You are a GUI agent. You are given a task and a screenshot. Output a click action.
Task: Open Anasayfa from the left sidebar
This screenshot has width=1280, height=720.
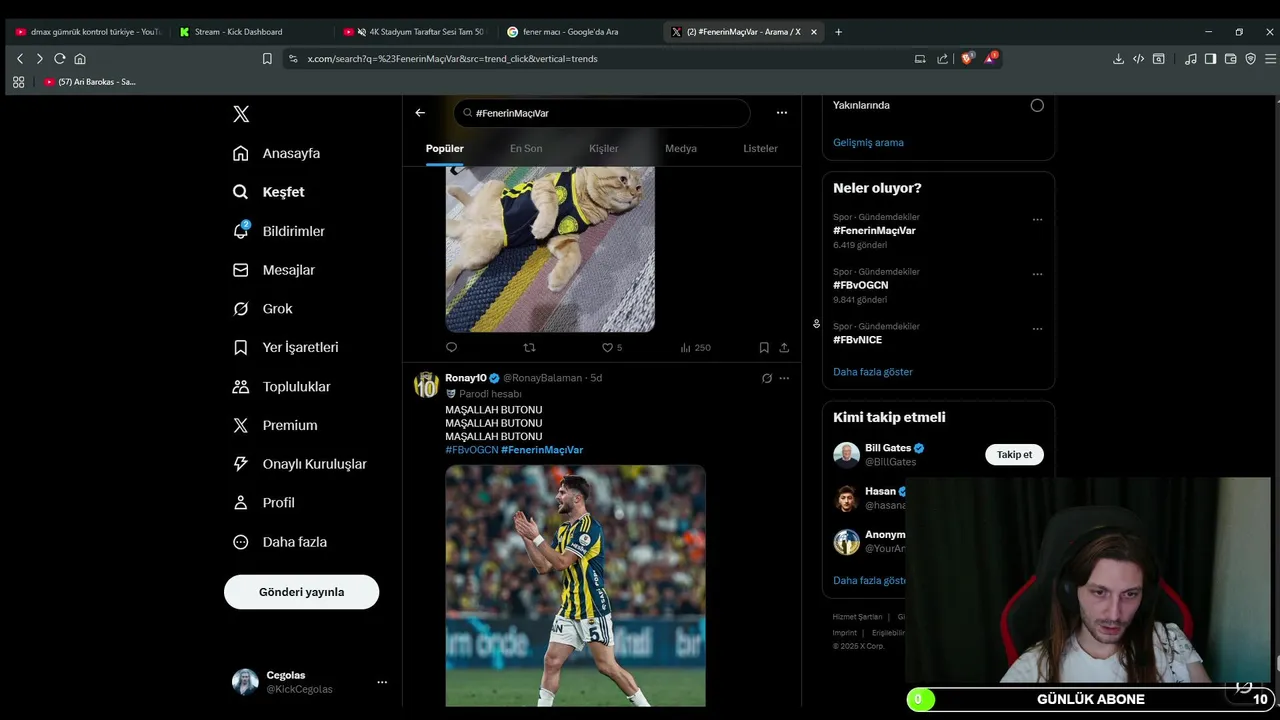tap(276, 153)
